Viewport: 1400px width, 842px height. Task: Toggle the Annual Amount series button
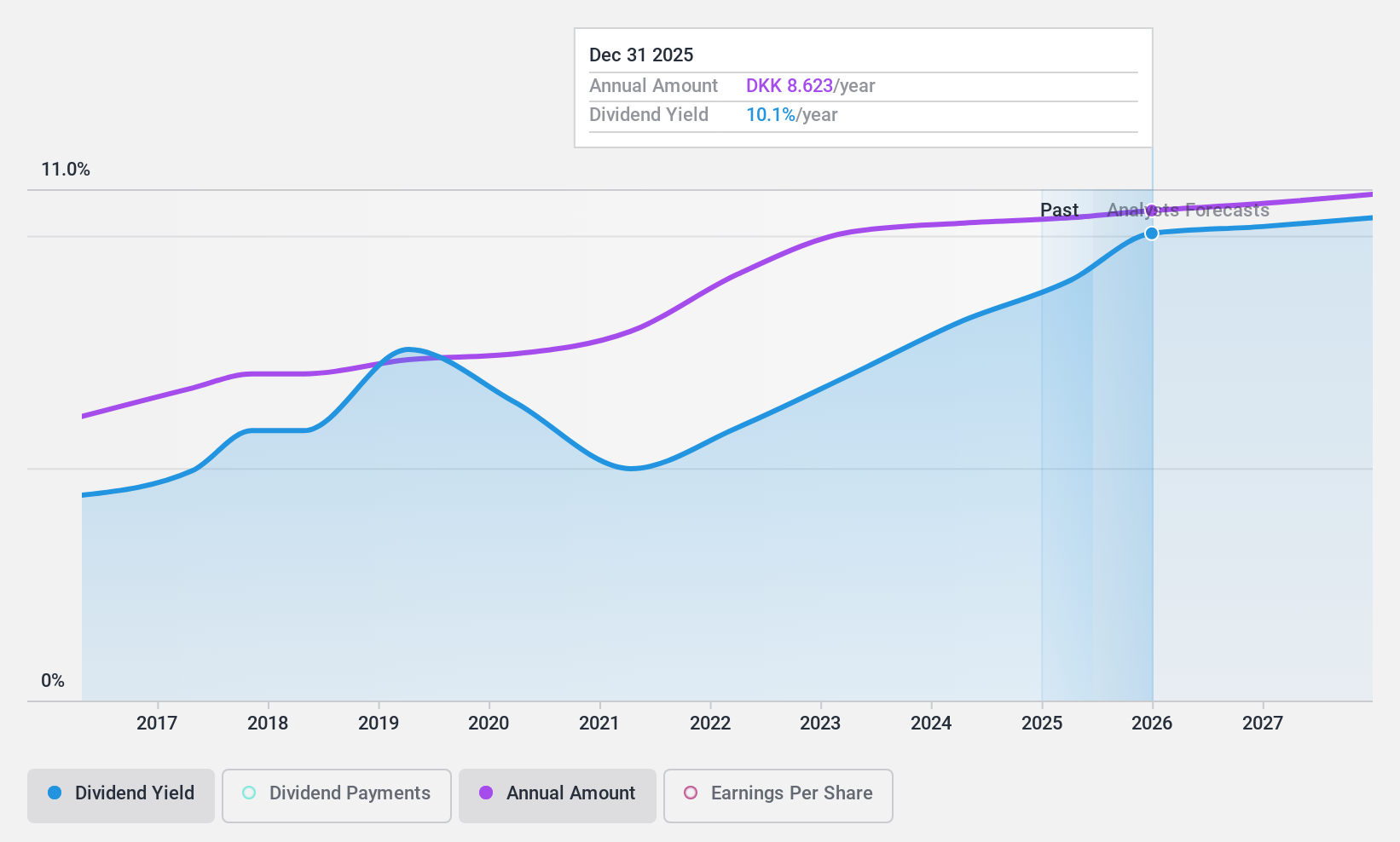tap(558, 796)
